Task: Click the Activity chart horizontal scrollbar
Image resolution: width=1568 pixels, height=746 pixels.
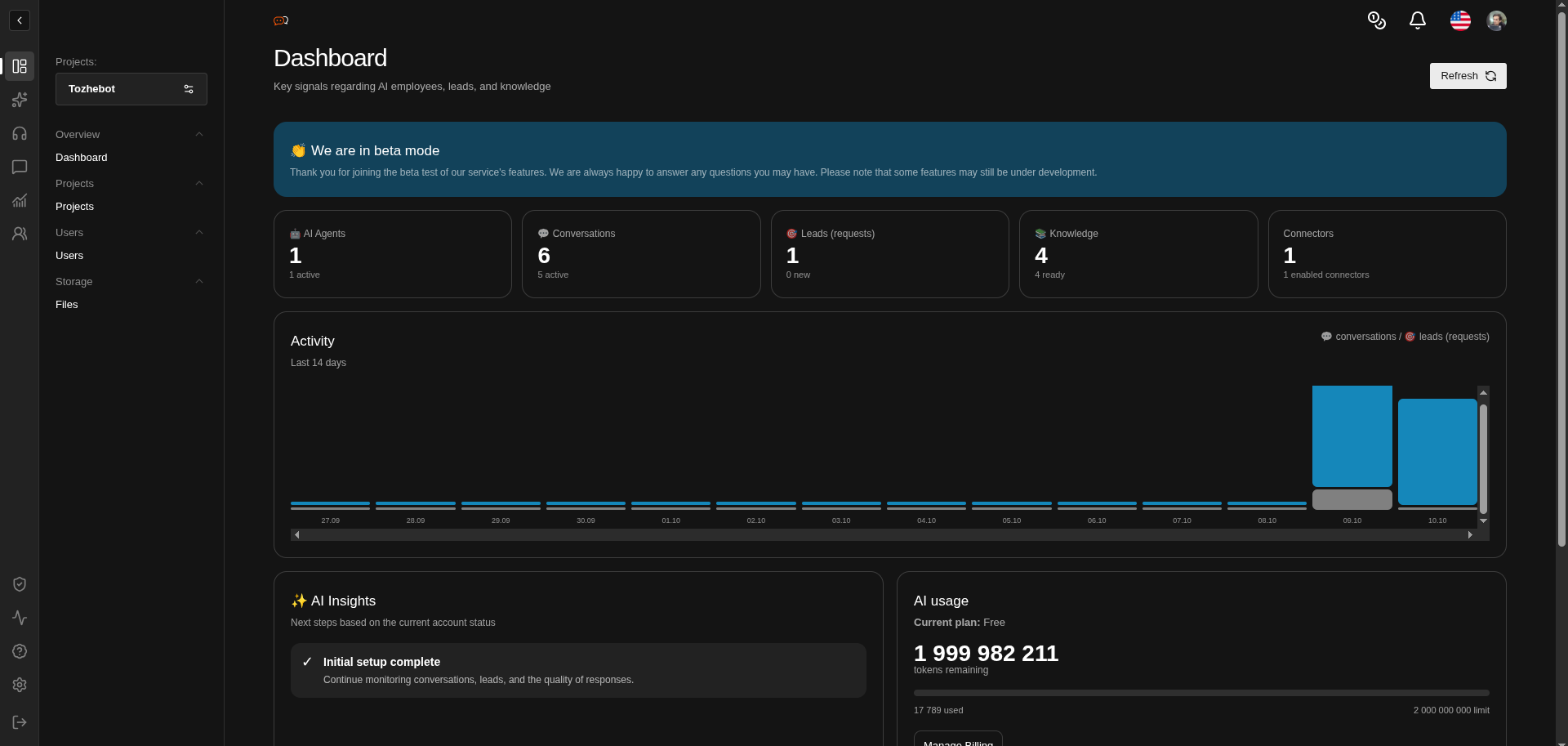Action: click(x=884, y=535)
